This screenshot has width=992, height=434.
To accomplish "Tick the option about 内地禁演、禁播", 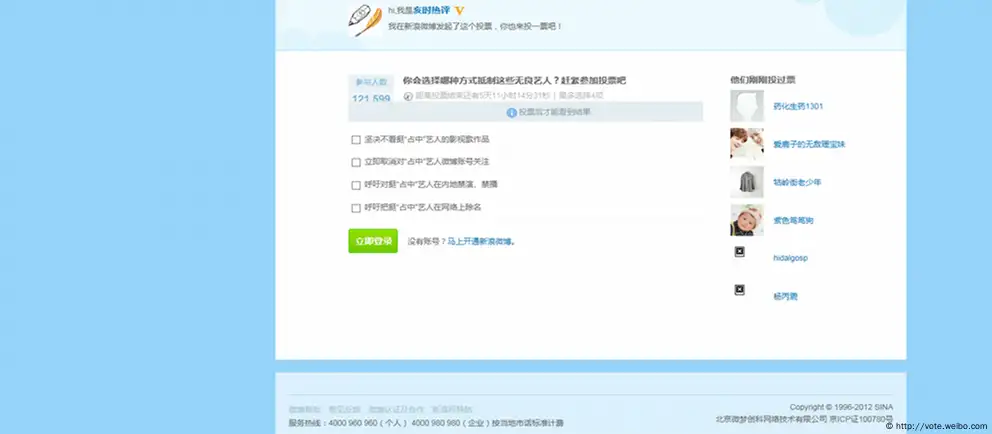I will pyautogui.click(x=356, y=185).
